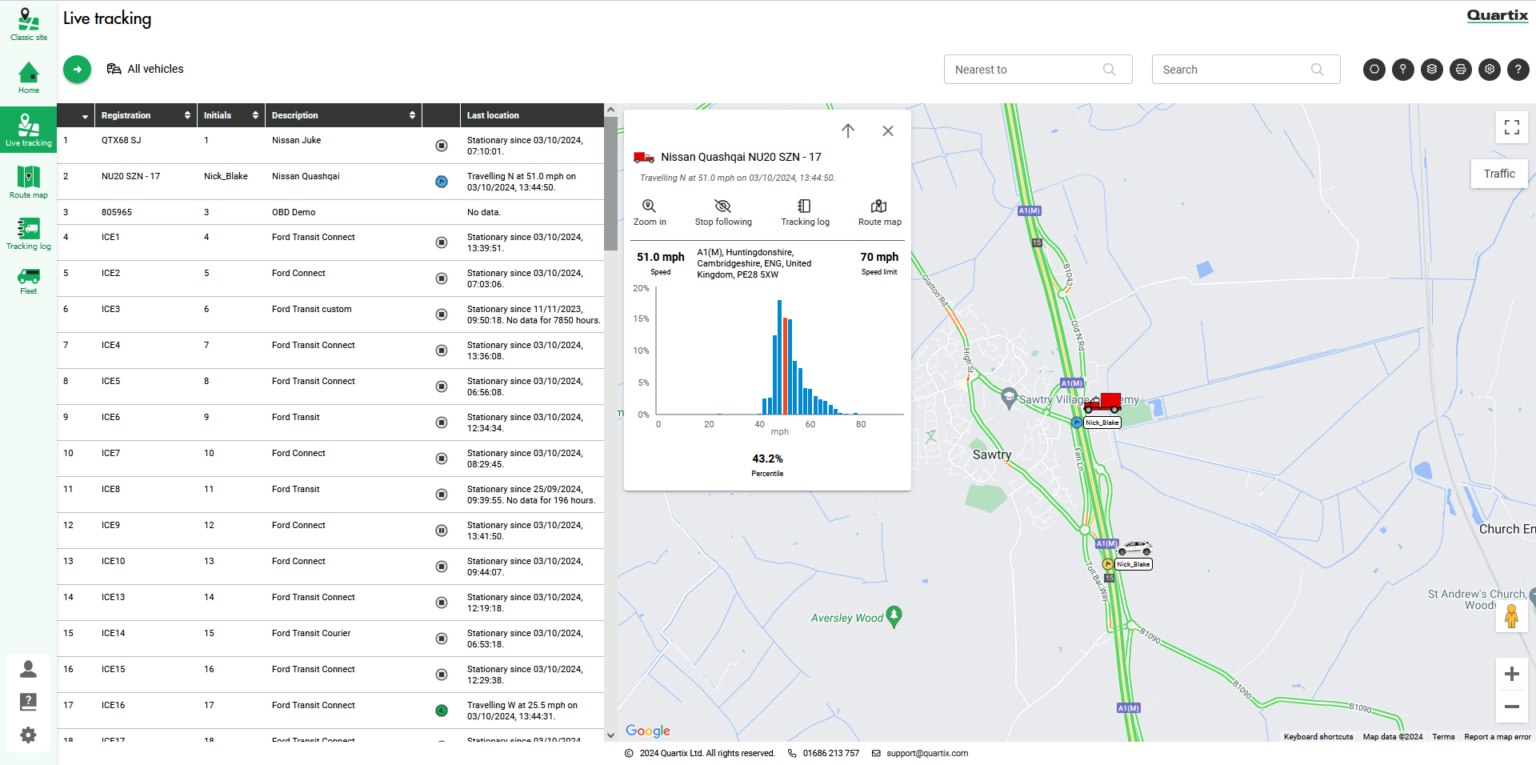Open the help question mark icon
This screenshot has height=765, width=1536.
coord(1518,69)
